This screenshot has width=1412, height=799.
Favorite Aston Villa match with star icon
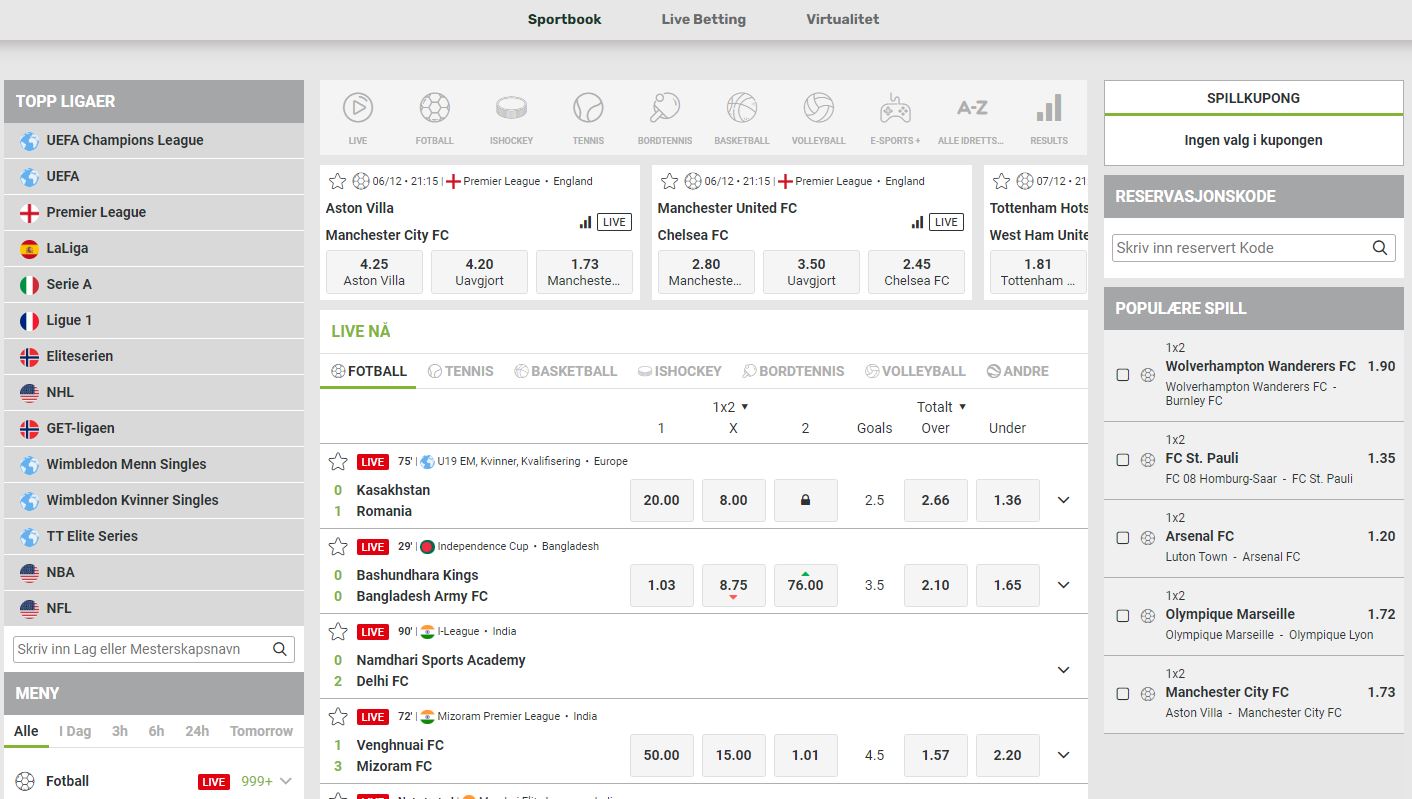coord(338,181)
